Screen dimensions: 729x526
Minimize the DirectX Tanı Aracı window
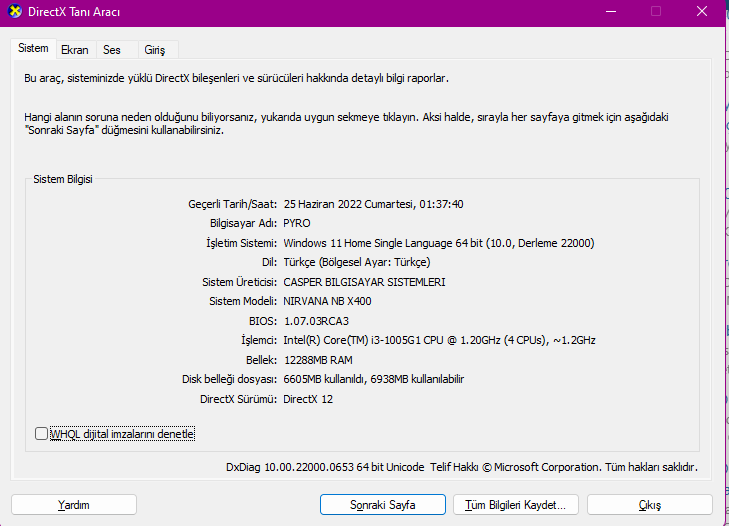(610, 11)
